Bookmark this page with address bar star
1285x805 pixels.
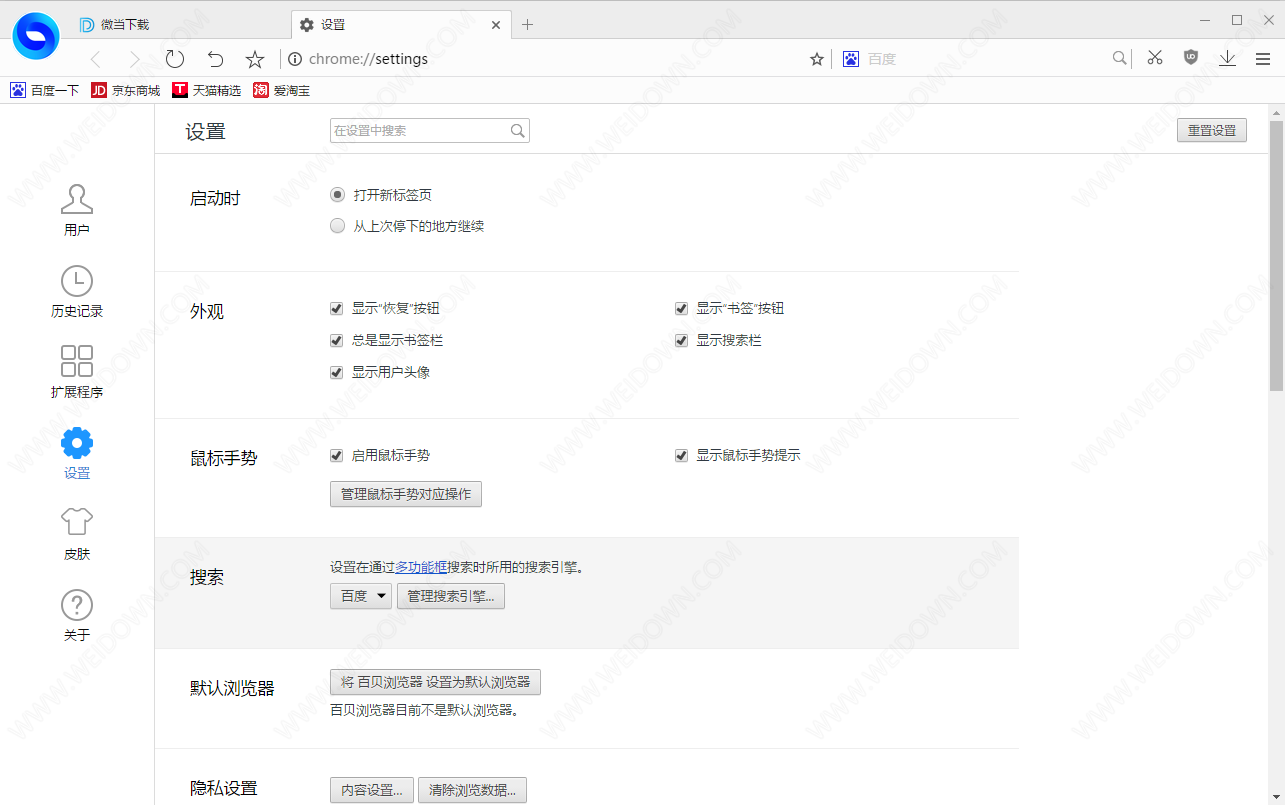coord(817,59)
